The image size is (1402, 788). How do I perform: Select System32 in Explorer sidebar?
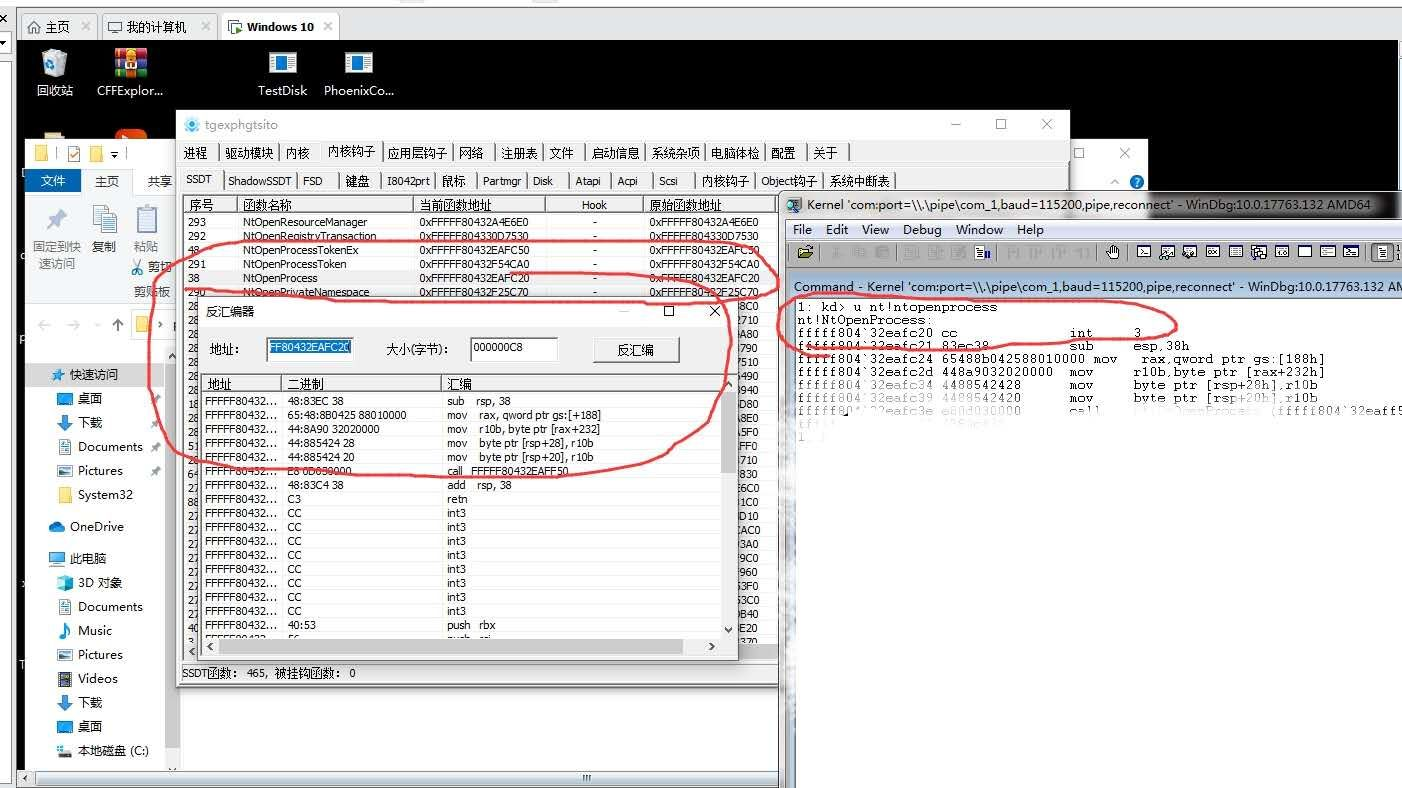(105, 495)
